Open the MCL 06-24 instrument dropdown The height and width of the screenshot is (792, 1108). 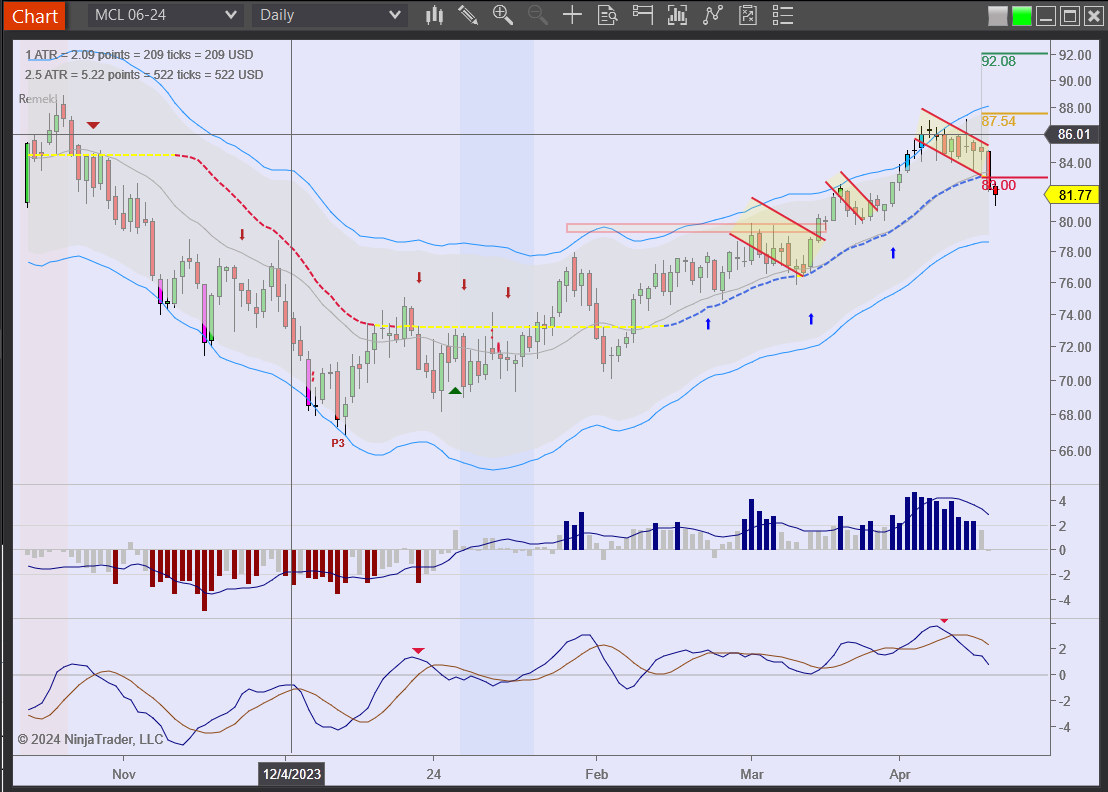point(165,15)
